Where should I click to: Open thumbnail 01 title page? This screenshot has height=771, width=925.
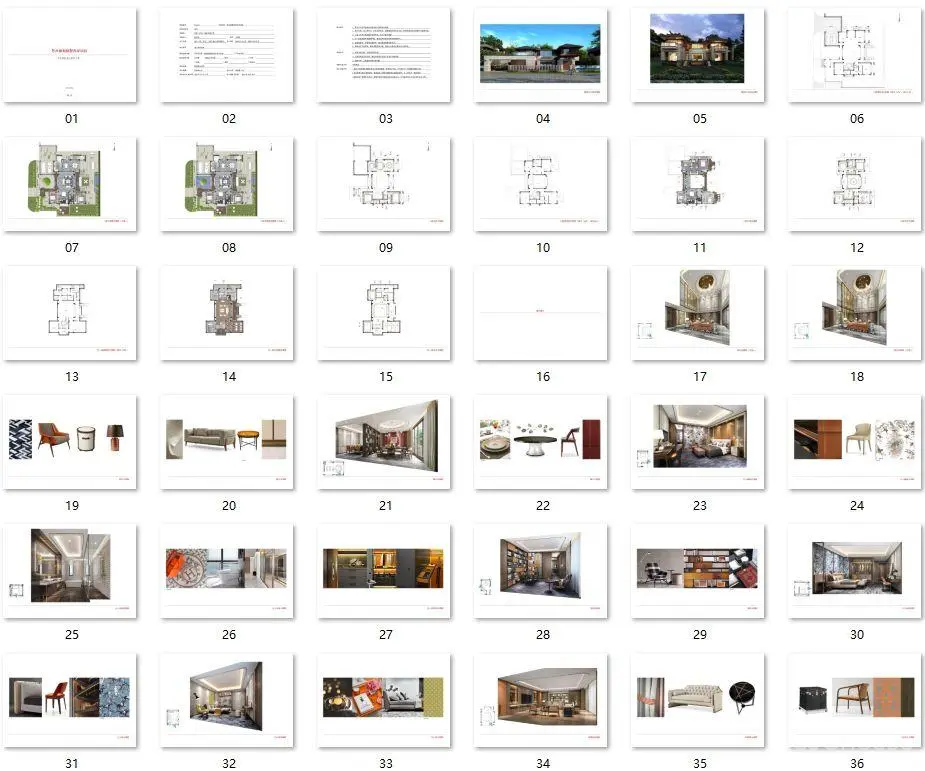pyautogui.click(x=71, y=55)
